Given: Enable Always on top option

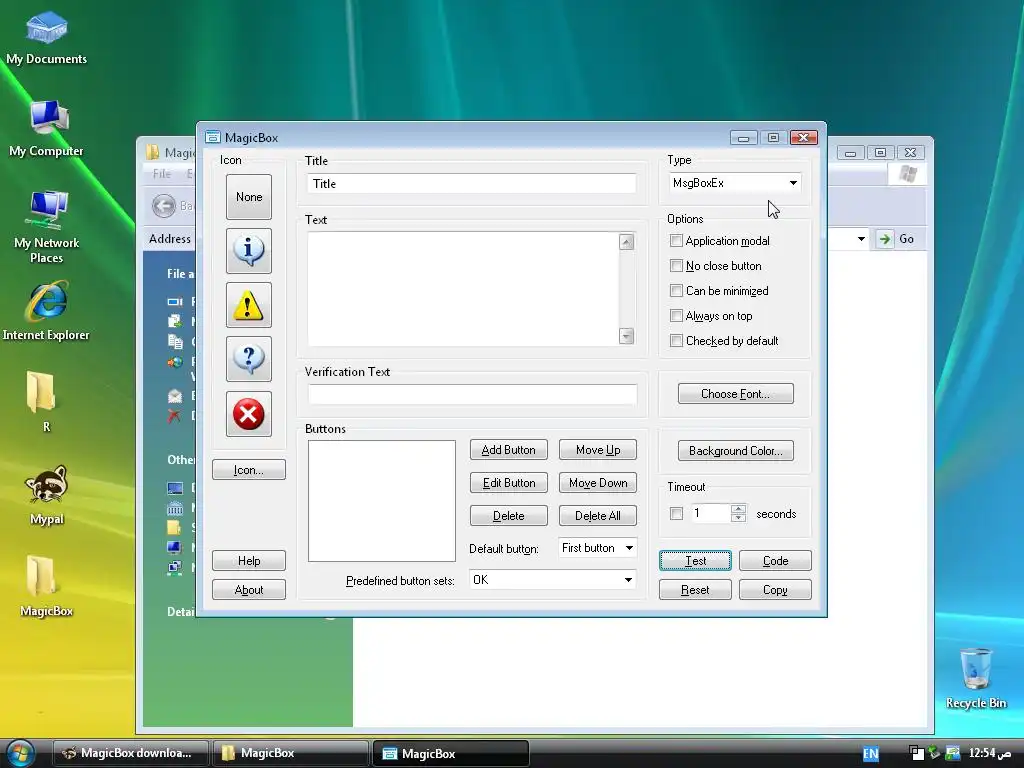Looking at the screenshot, I should [677, 316].
